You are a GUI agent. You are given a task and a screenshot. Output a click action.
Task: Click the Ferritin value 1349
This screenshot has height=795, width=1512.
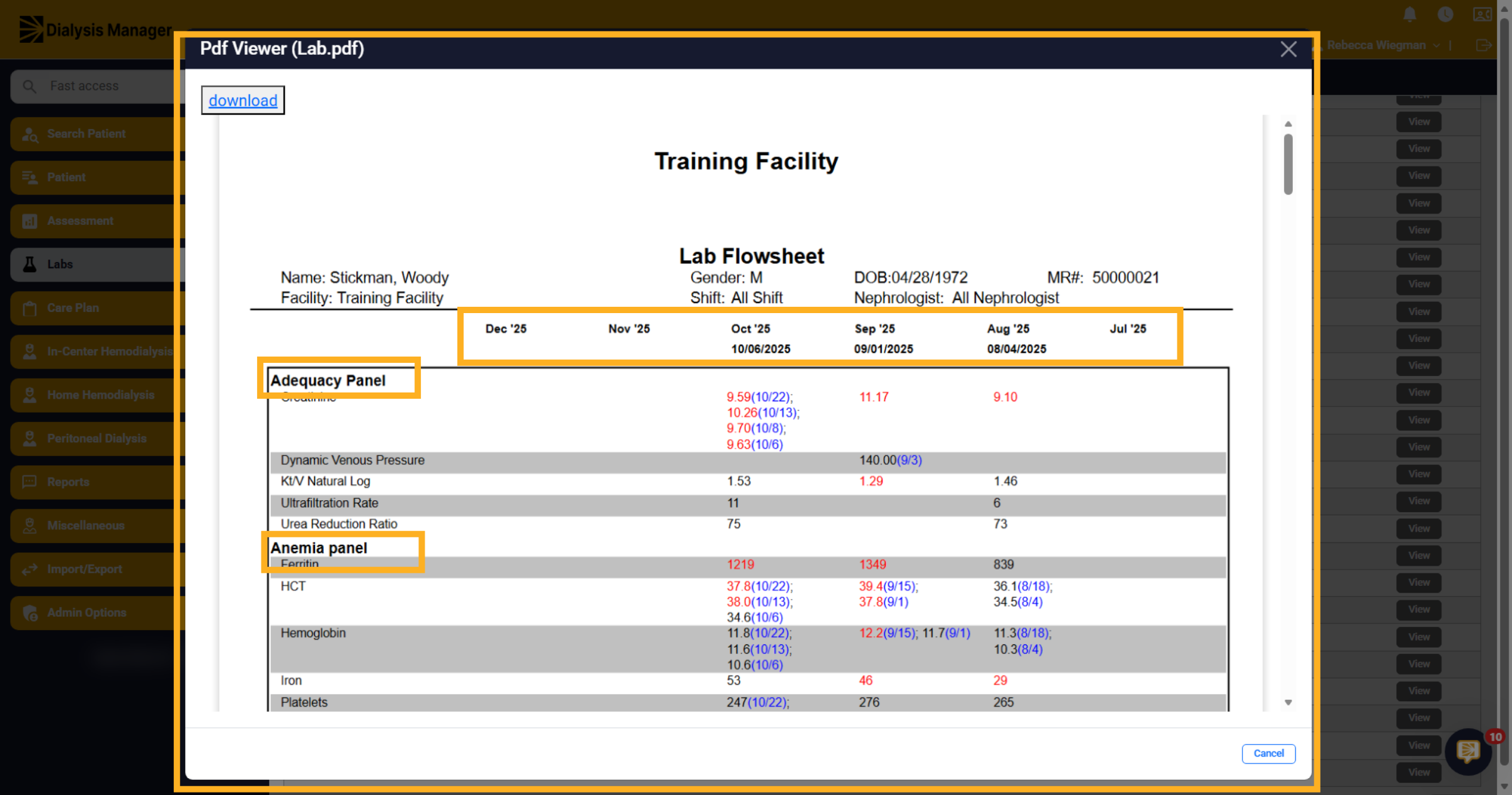pyautogui.click(x=873, y=564)
